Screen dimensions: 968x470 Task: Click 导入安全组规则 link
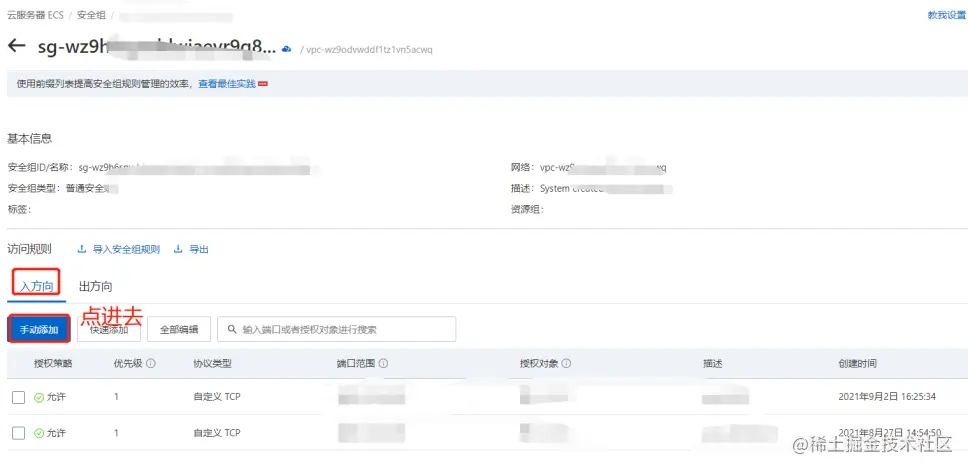(126, 250)
